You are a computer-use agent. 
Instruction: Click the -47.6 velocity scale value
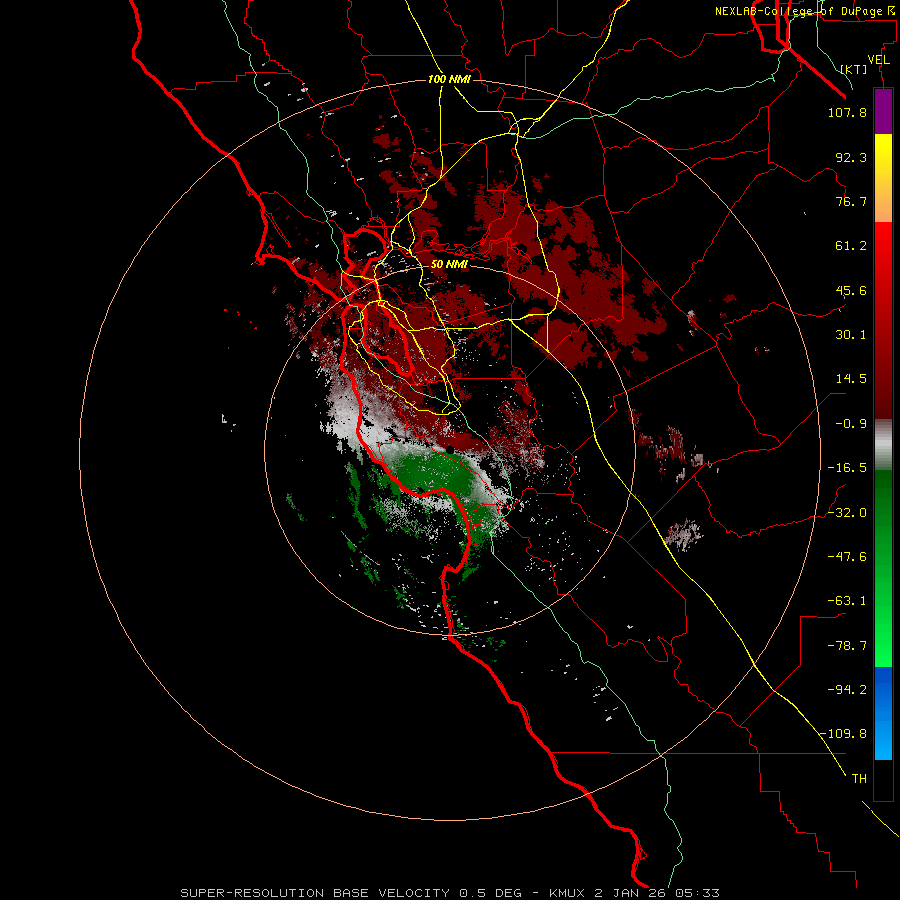click(x=847, y=557)
